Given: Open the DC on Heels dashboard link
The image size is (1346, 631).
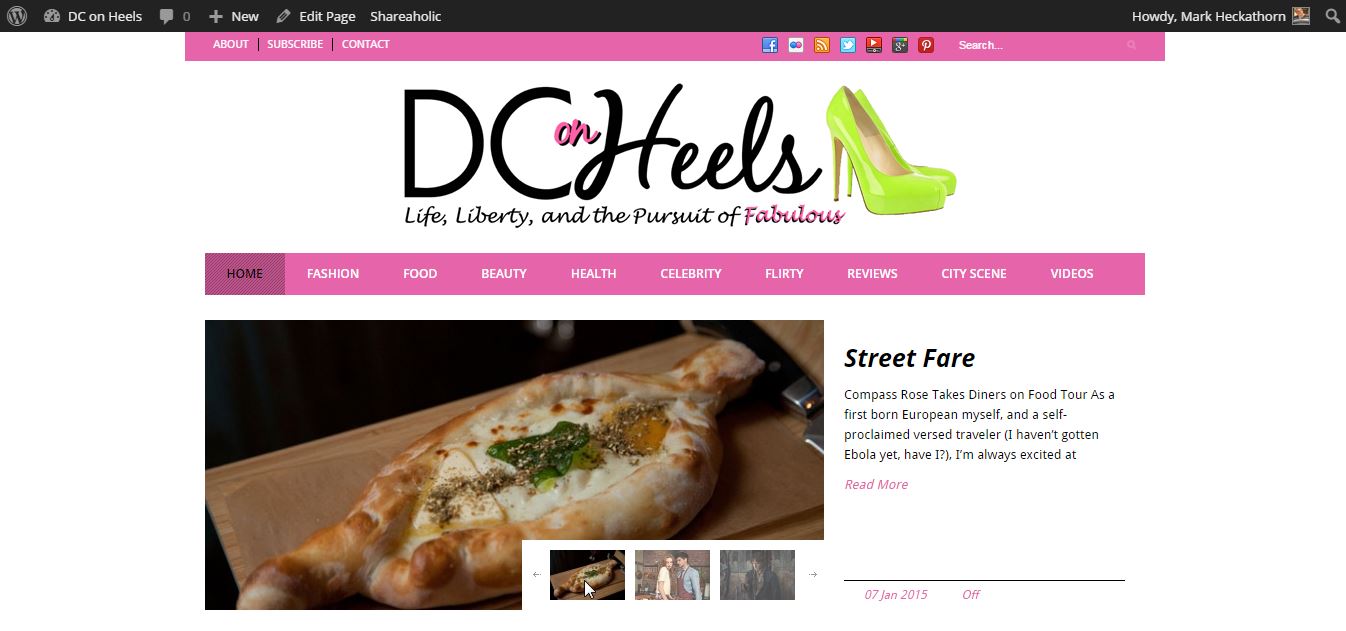Looking at the screenshot, I should 93,16.
